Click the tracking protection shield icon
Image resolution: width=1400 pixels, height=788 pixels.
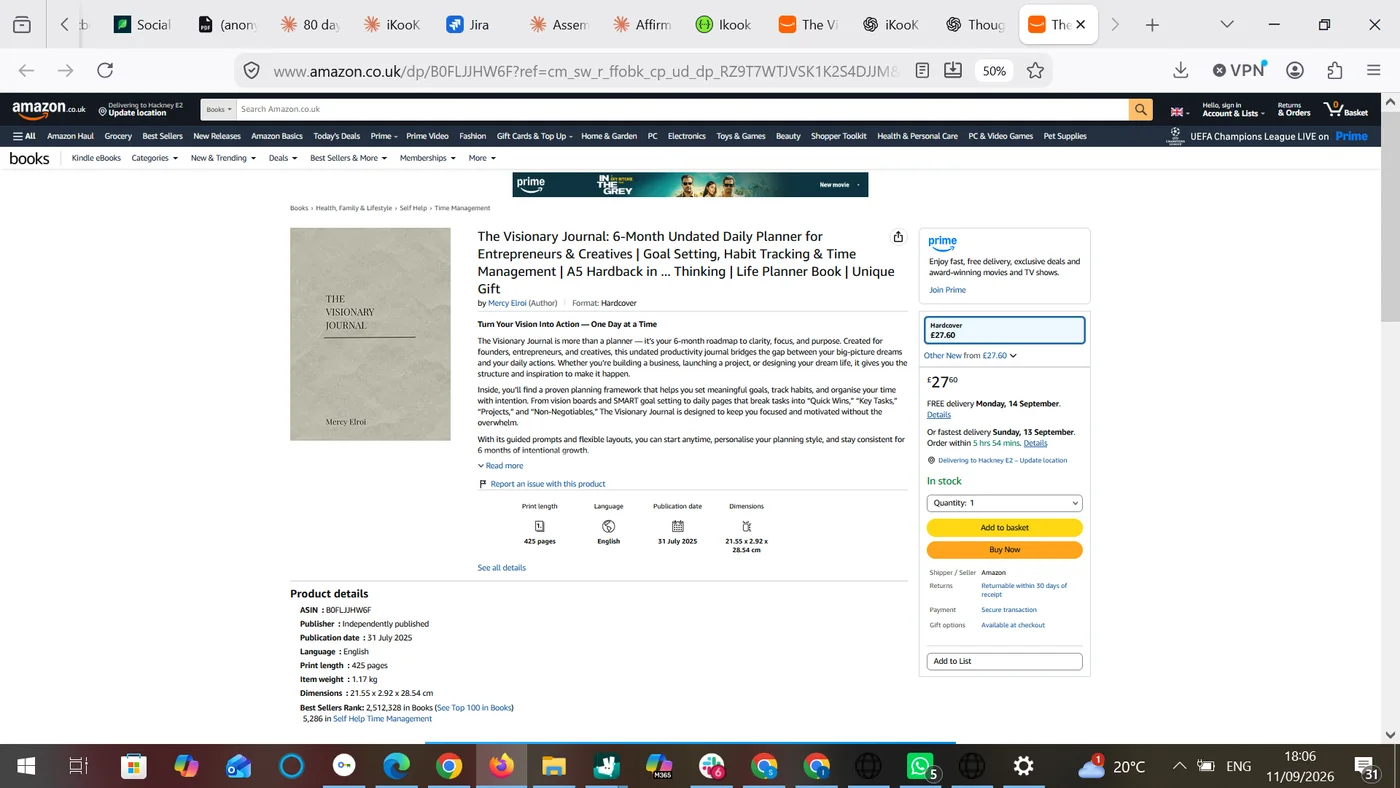[x=252, y=70]
